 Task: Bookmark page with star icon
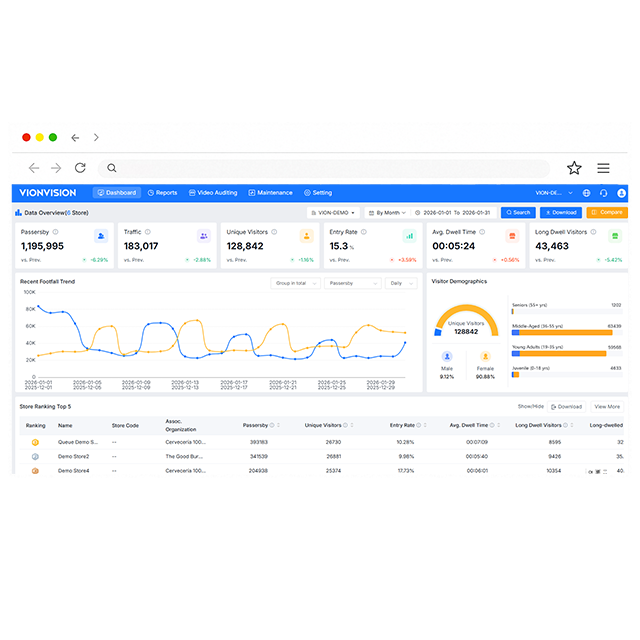[574, 168]
